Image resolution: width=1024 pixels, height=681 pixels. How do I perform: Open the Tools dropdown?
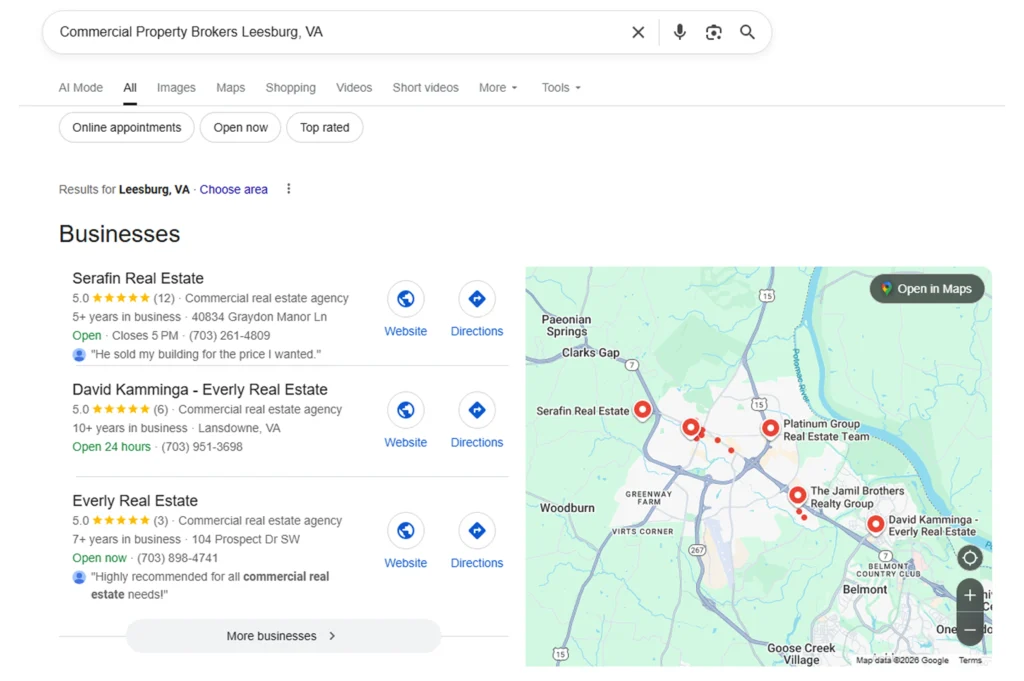click(x=561, y=88)
